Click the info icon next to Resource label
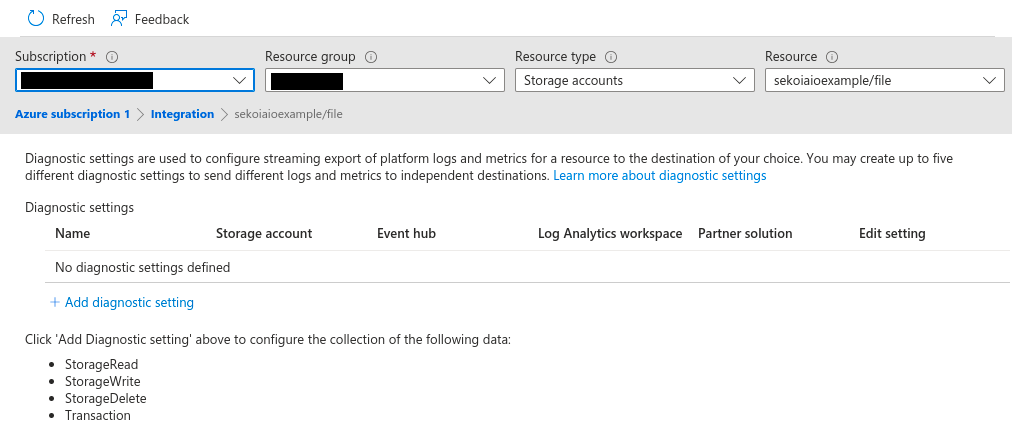Image resolution: width=1012 pixels, height=447 pixels. (832, 57)
